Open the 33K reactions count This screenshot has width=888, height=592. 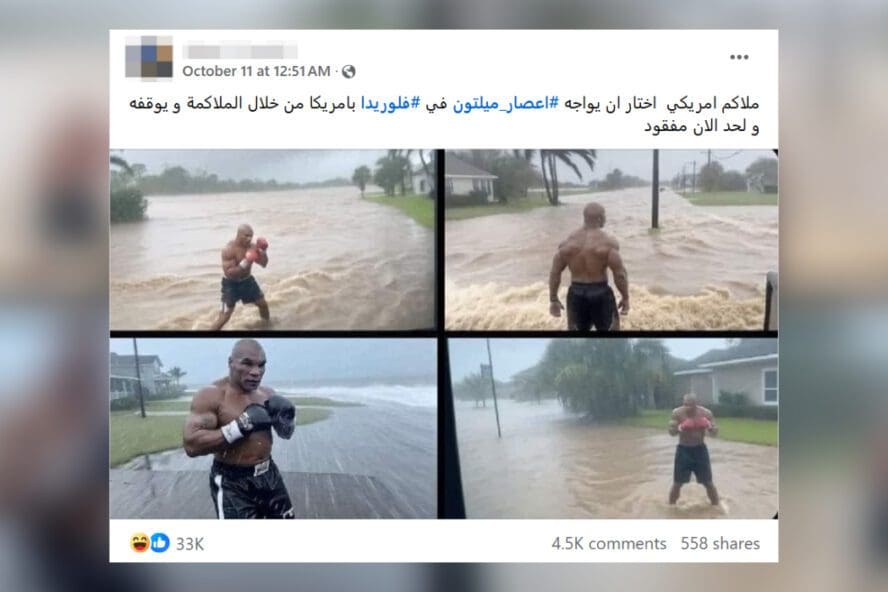click(190, 544)
